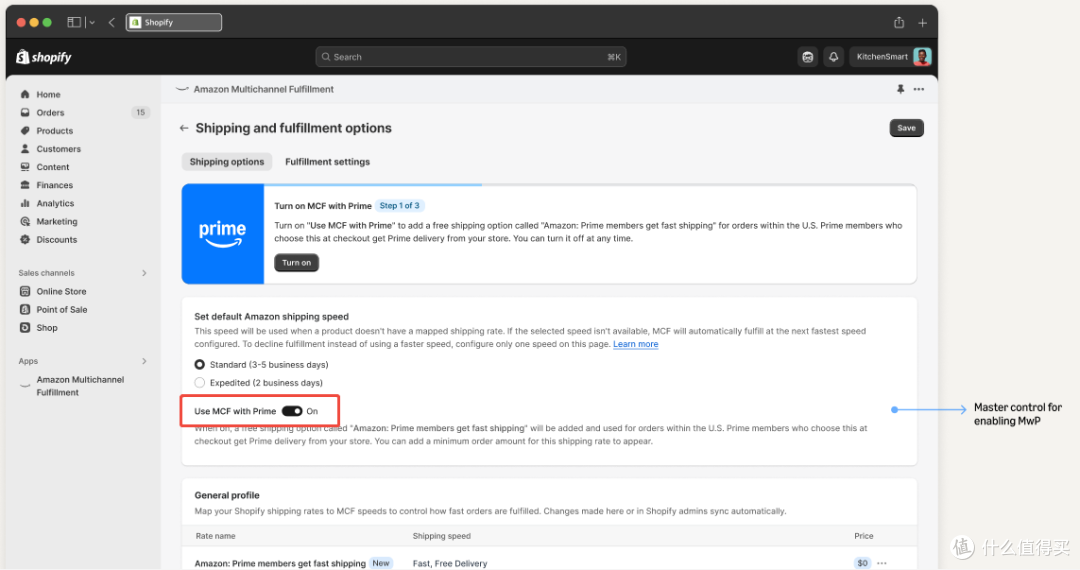Open the Sidekick assistant icon beside the bell
The image size is (1080, 570).
click(808, 57)
